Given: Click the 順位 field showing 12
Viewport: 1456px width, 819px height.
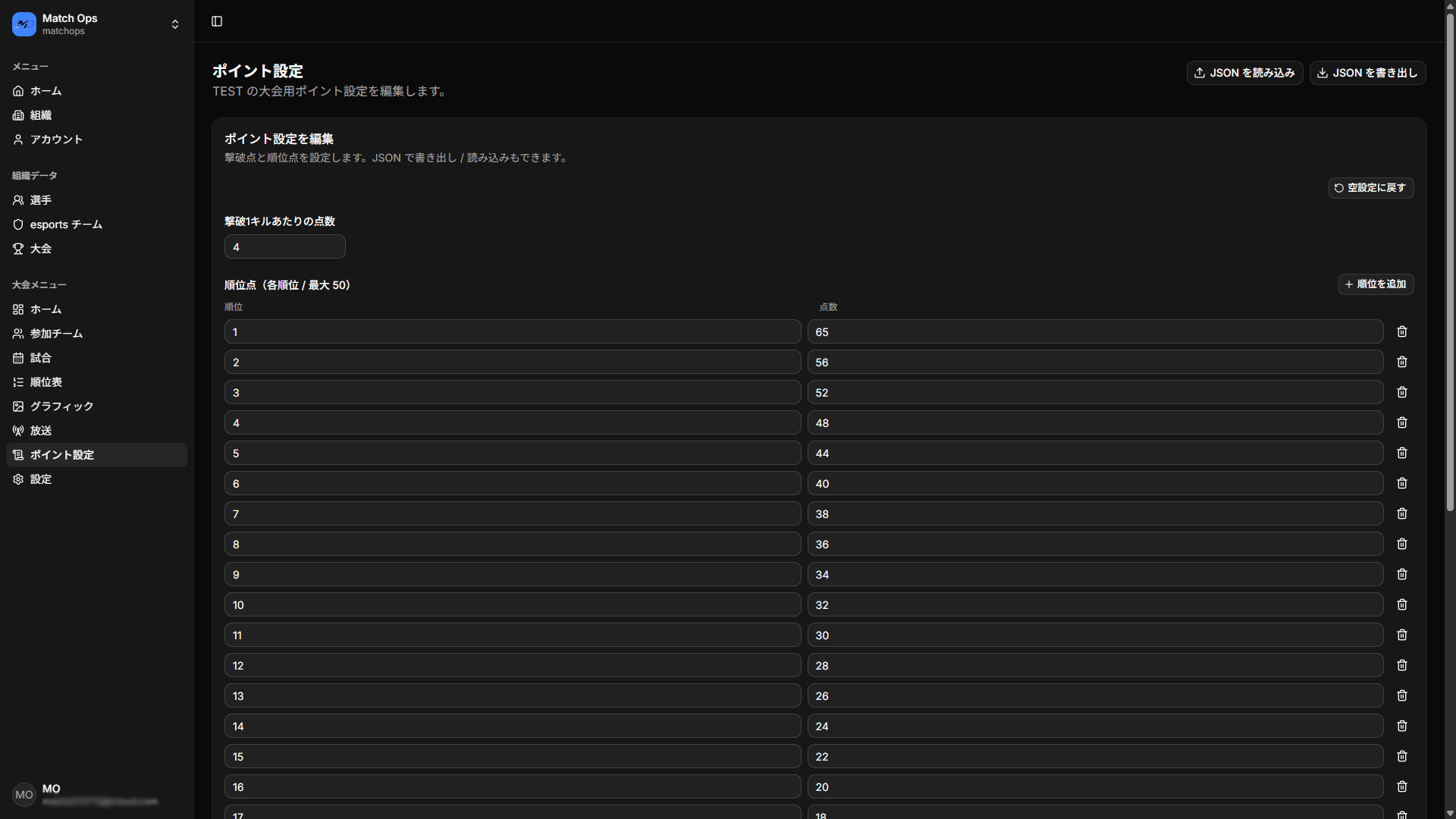Looking at the screenshot, I should tap(513, 665).
